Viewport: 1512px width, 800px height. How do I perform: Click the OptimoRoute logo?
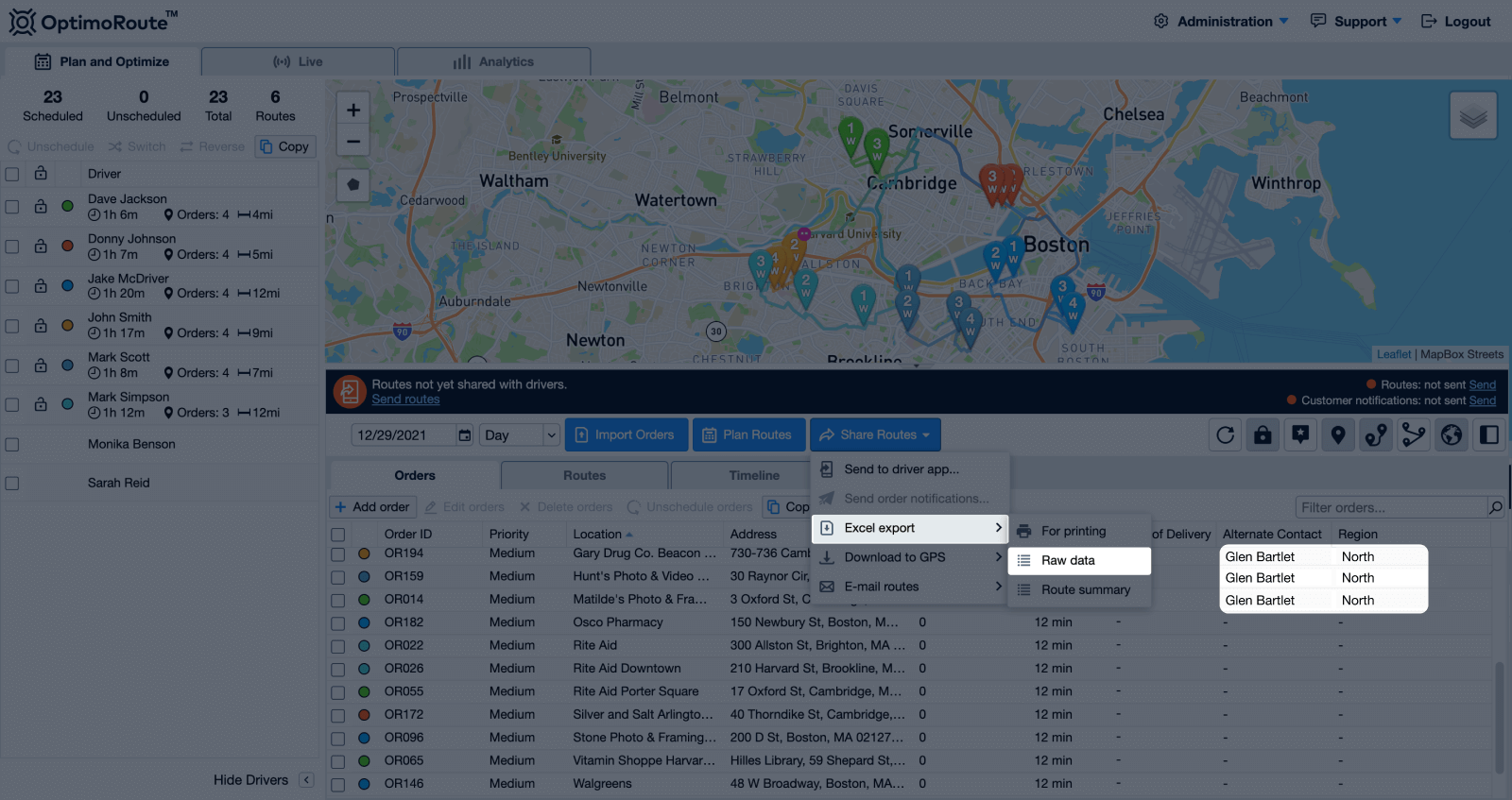(x=93, y=21)
